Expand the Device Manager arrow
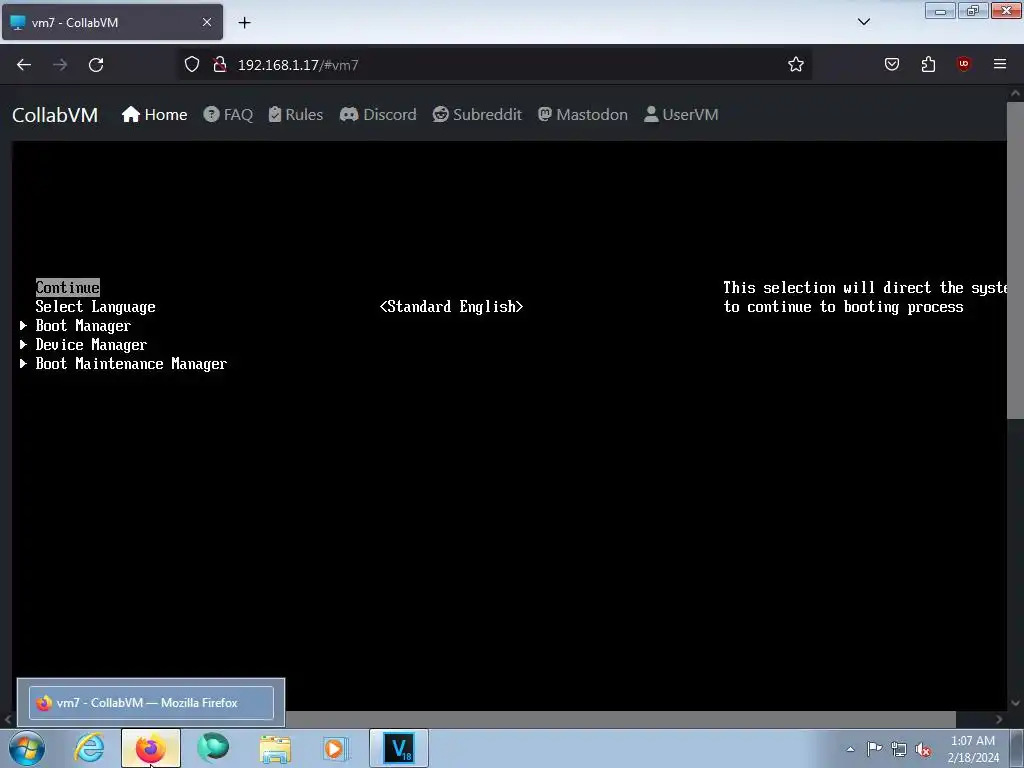Screen dimensions: 1024x768 (x=24, y=344)
